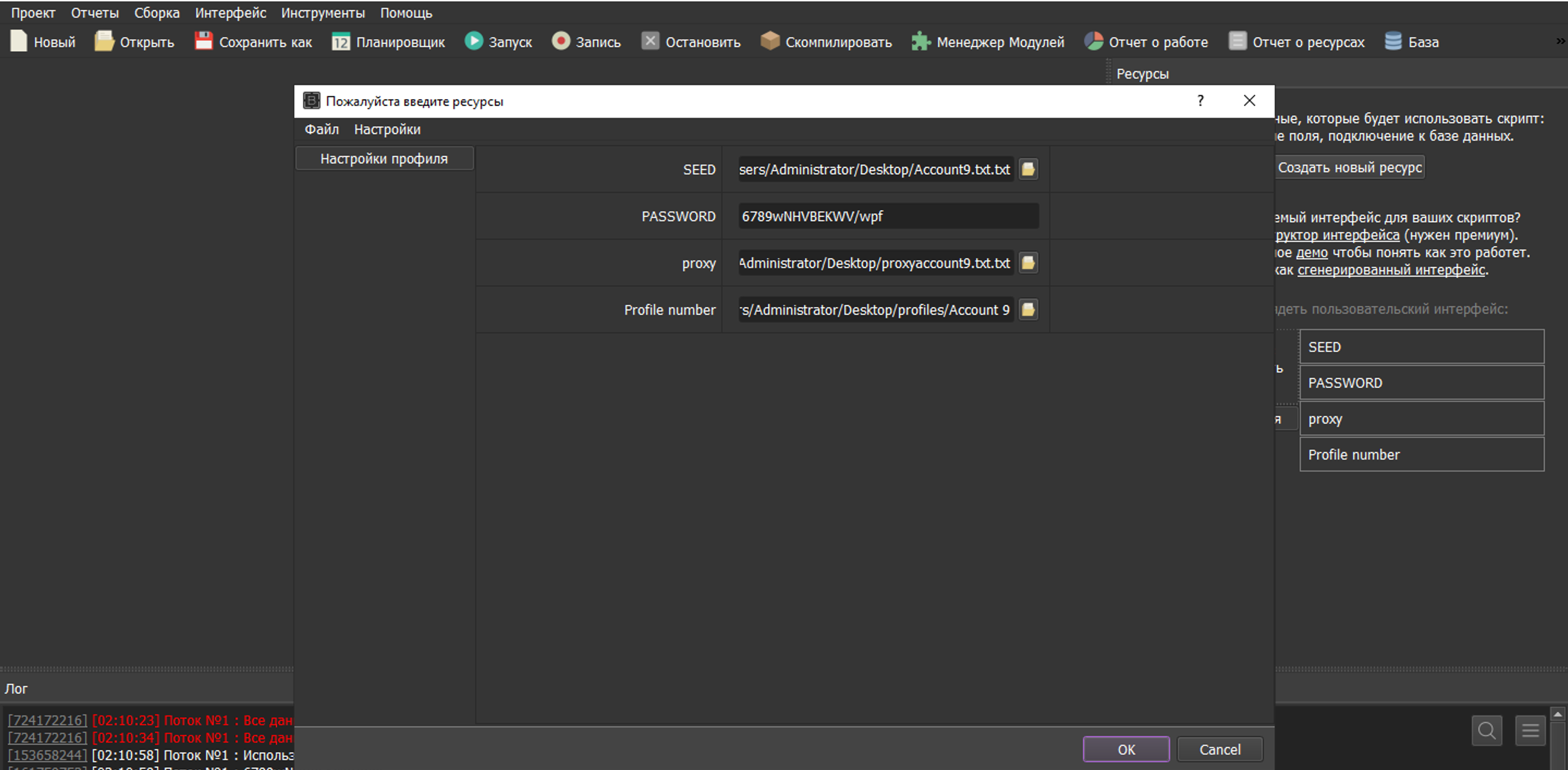Browse for a file in the proxy field
Viewport: 1568px width, 770px height.
point(1028,263)
